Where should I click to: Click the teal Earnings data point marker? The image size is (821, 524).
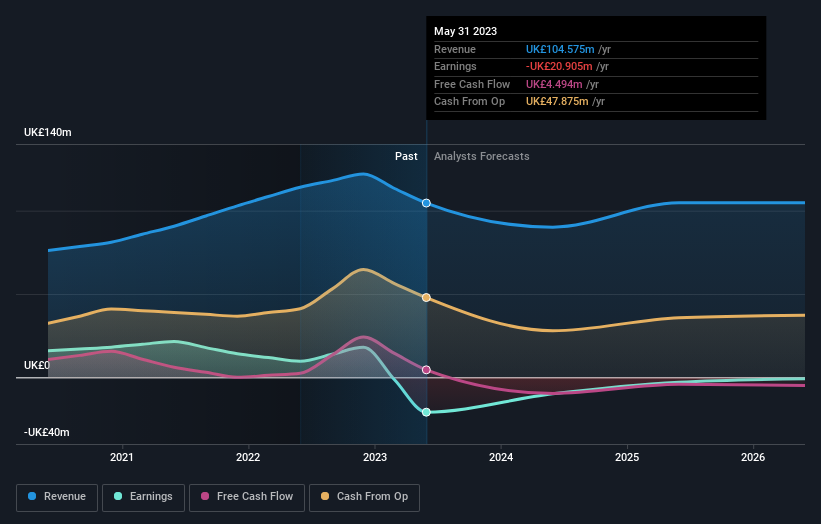[x=426, y=412]
